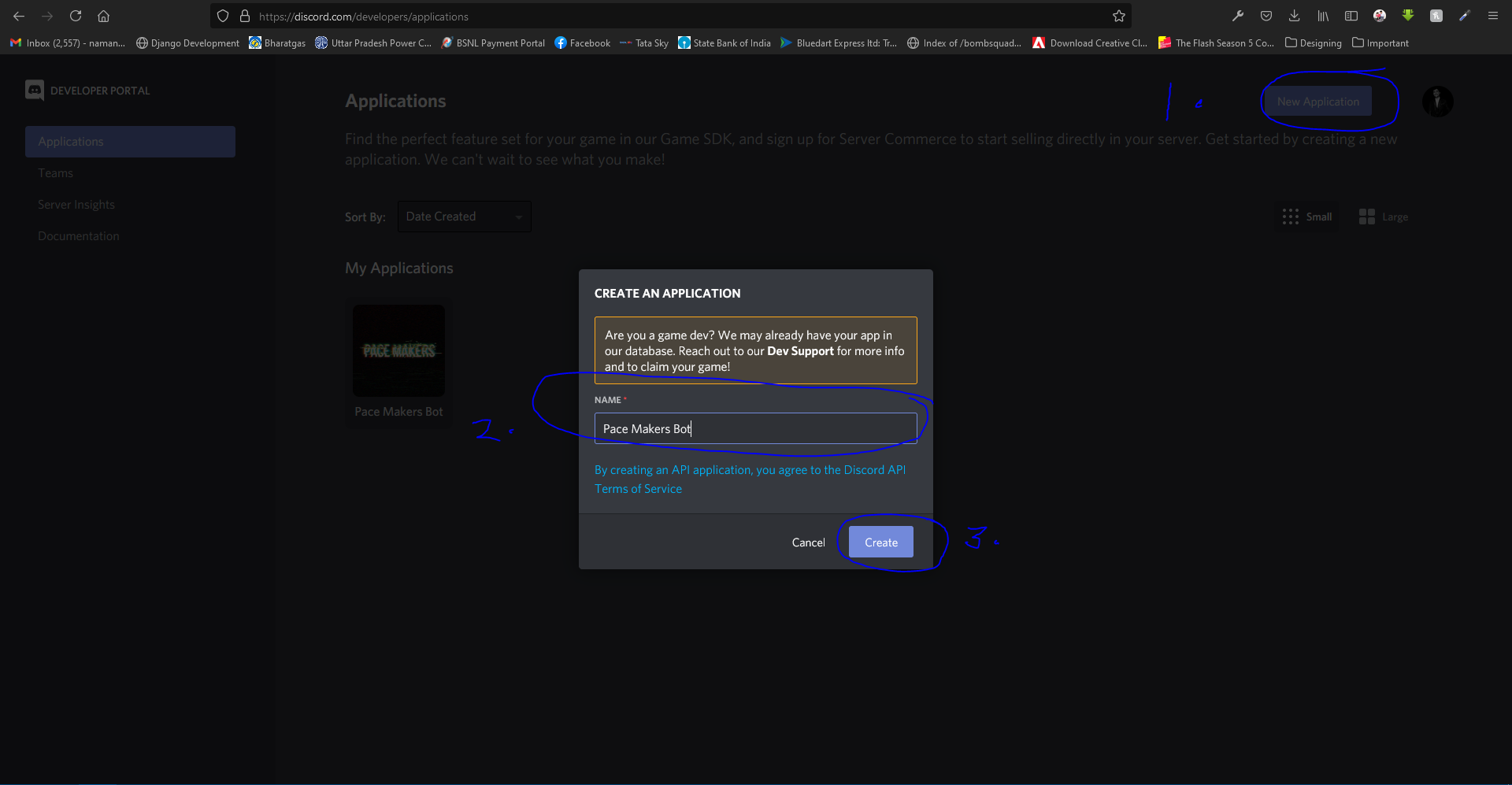Expand the Designing bookmarks folder
Image resolution: width=1512 pixels, height=785 pixels.
(1314, 43)
